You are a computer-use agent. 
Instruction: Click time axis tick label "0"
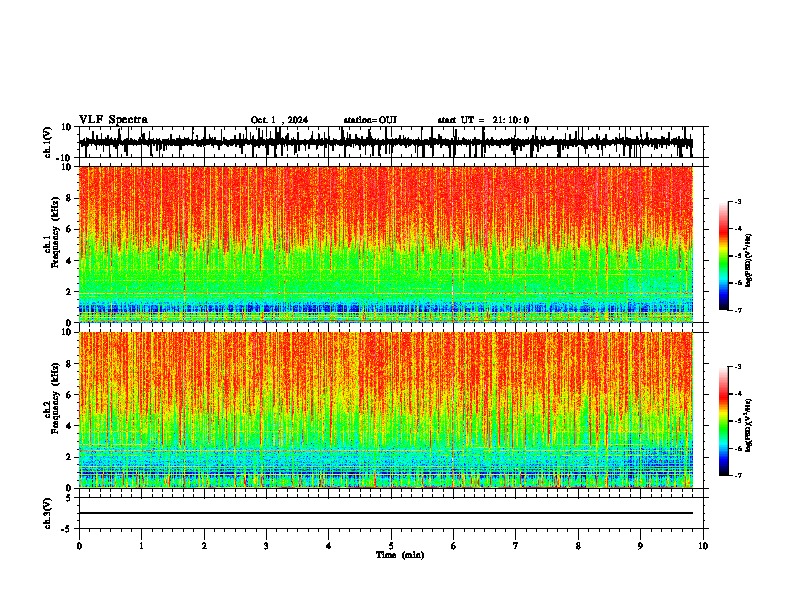click(x=79, y=546)
